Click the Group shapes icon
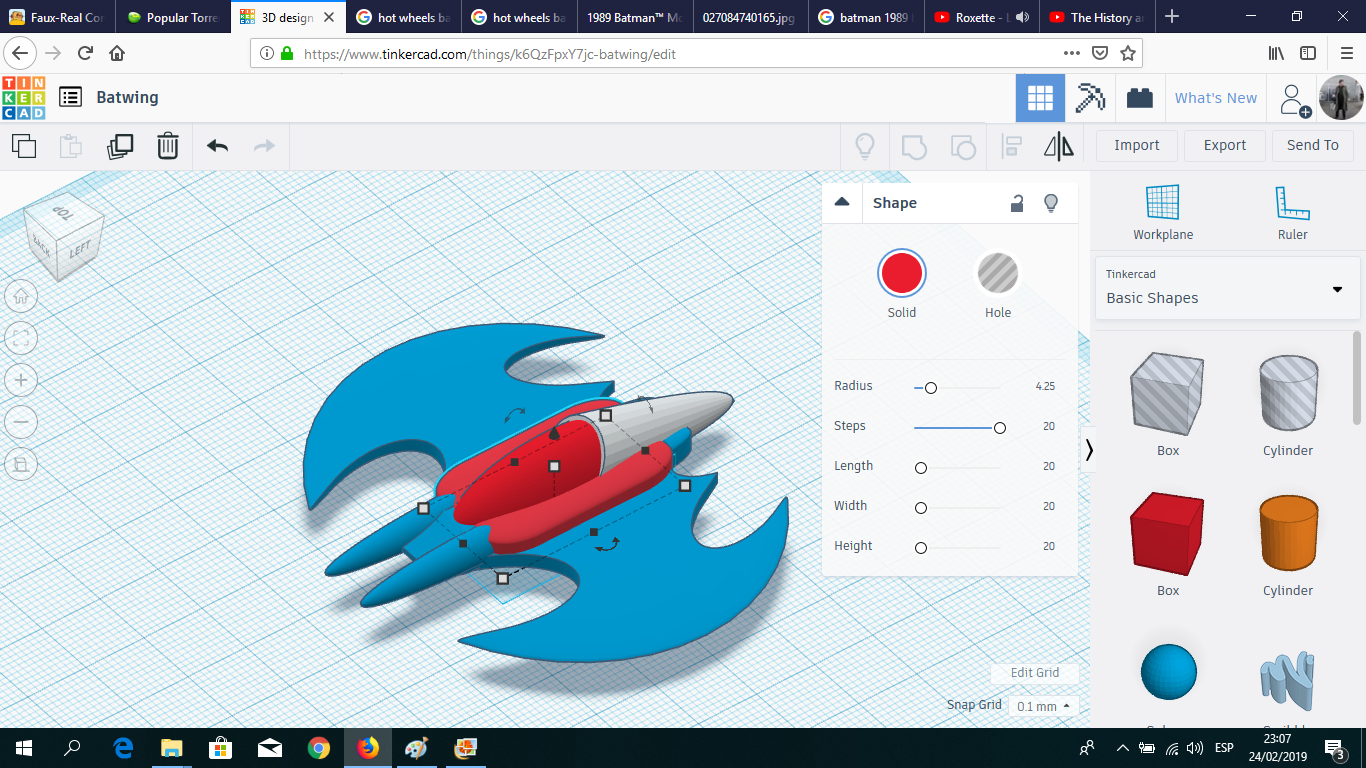Image resolution: width=1366 pixels, height=768 pixels. [x=914, y=147]
